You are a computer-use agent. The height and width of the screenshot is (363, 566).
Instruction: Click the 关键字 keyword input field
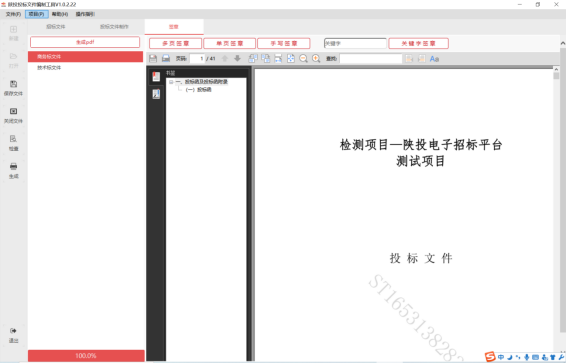click(x=355, y=43)
